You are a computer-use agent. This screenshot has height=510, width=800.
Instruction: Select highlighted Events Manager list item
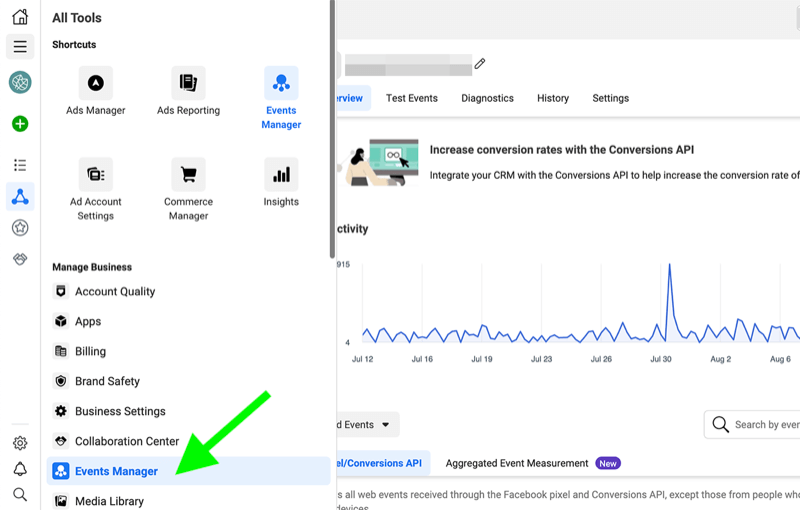pos(188,471)
